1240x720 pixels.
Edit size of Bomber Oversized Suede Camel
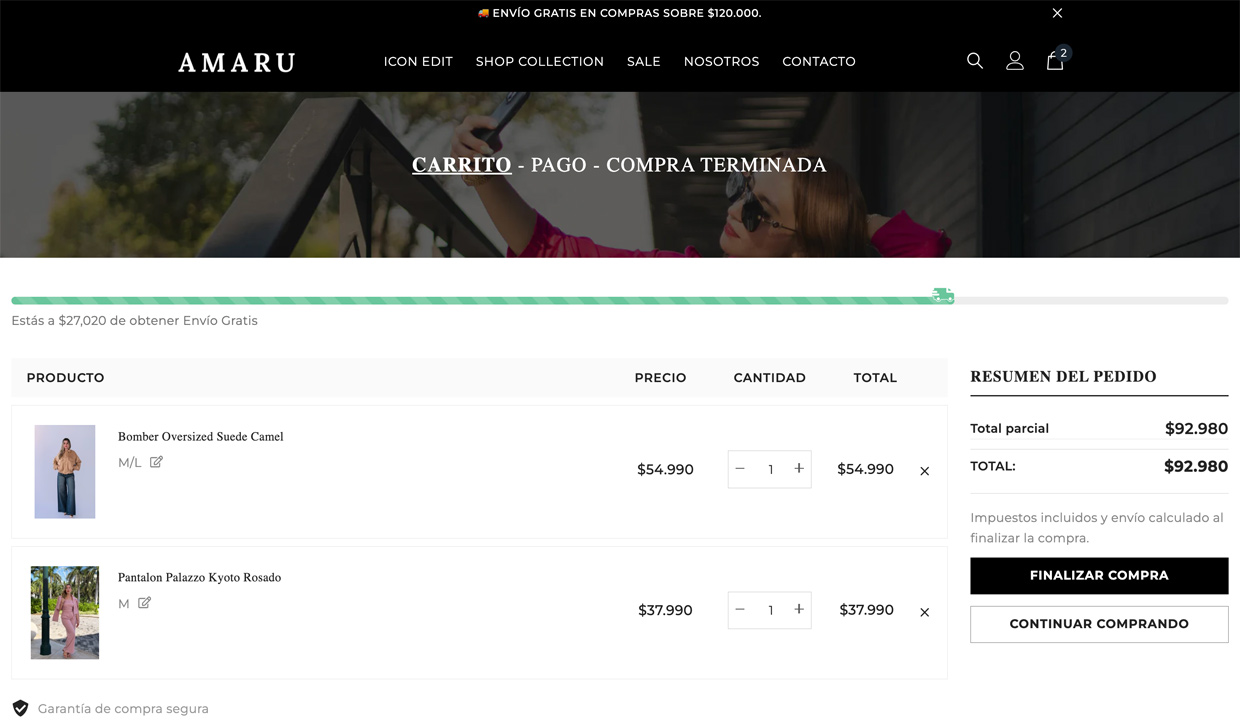tap(156, 462)
